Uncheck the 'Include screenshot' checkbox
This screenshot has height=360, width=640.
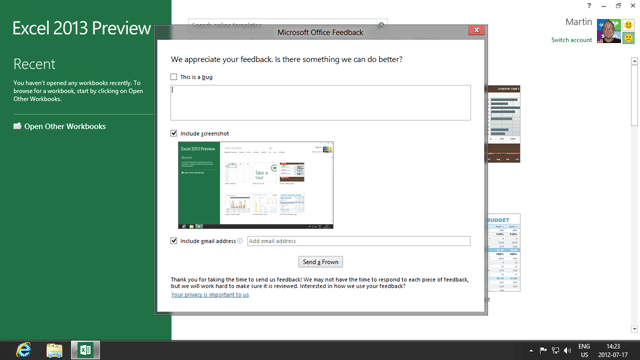(x=174, y=133)
